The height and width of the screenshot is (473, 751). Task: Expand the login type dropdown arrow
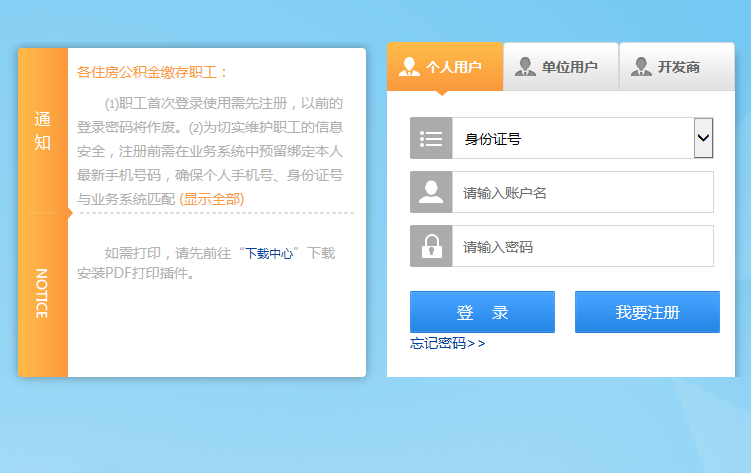click(703, 138)
